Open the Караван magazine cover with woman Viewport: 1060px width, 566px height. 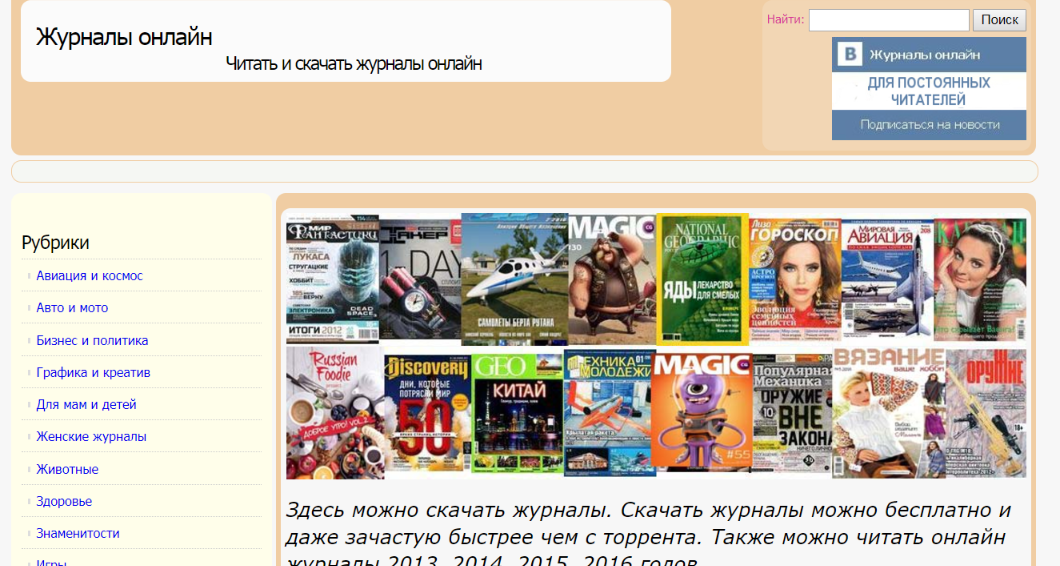coord(980,279)
